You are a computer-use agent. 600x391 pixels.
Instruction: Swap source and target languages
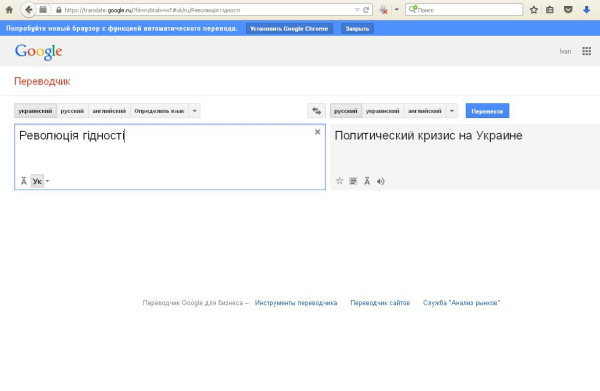(316, 111)
